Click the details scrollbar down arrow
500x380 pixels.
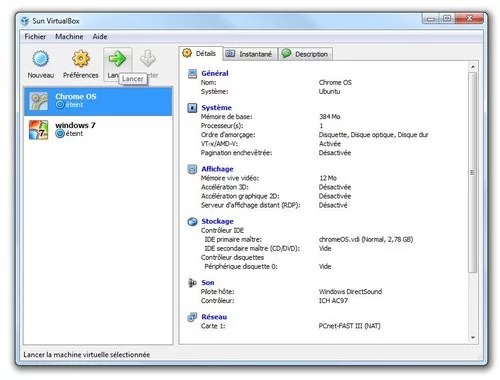[473, 337]
